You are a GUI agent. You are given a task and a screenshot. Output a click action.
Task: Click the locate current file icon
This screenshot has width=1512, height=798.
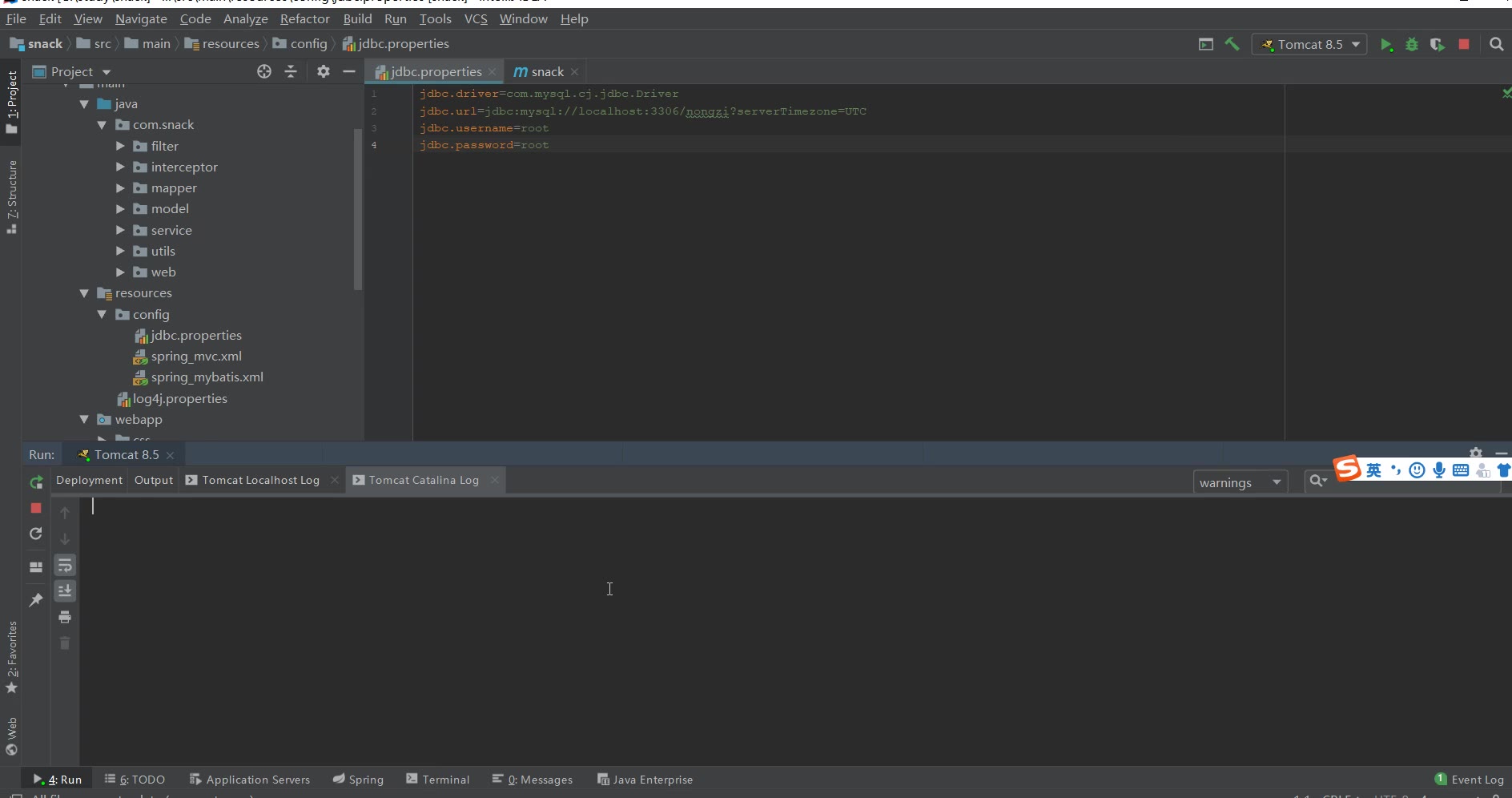[x=264, y=72]
